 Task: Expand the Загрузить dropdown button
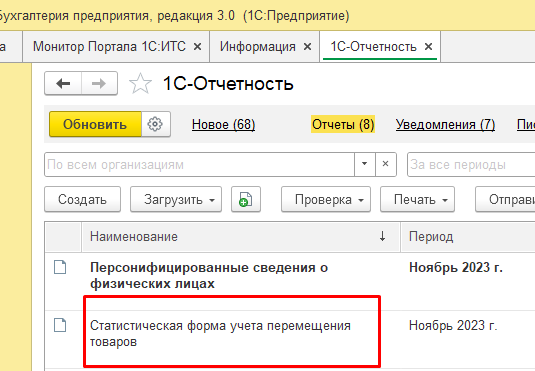(x=176, y=199)
